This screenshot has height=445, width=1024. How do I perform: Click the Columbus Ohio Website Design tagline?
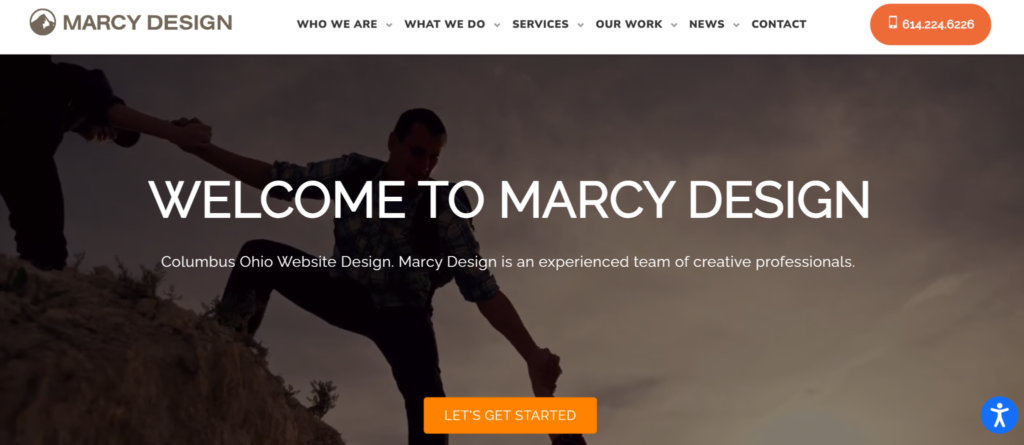point(507,262)
